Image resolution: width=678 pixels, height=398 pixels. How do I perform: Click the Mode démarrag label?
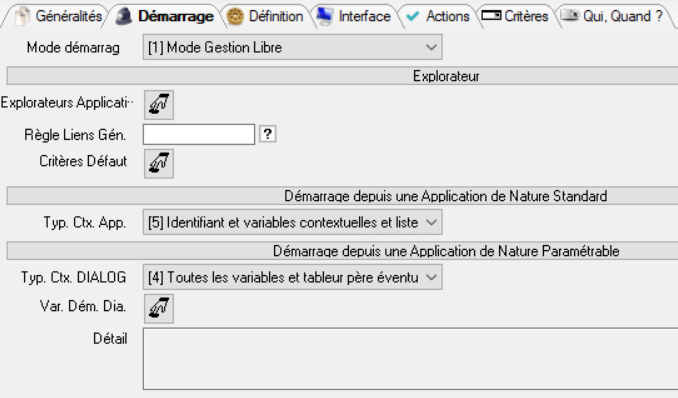tap(73, 48)
